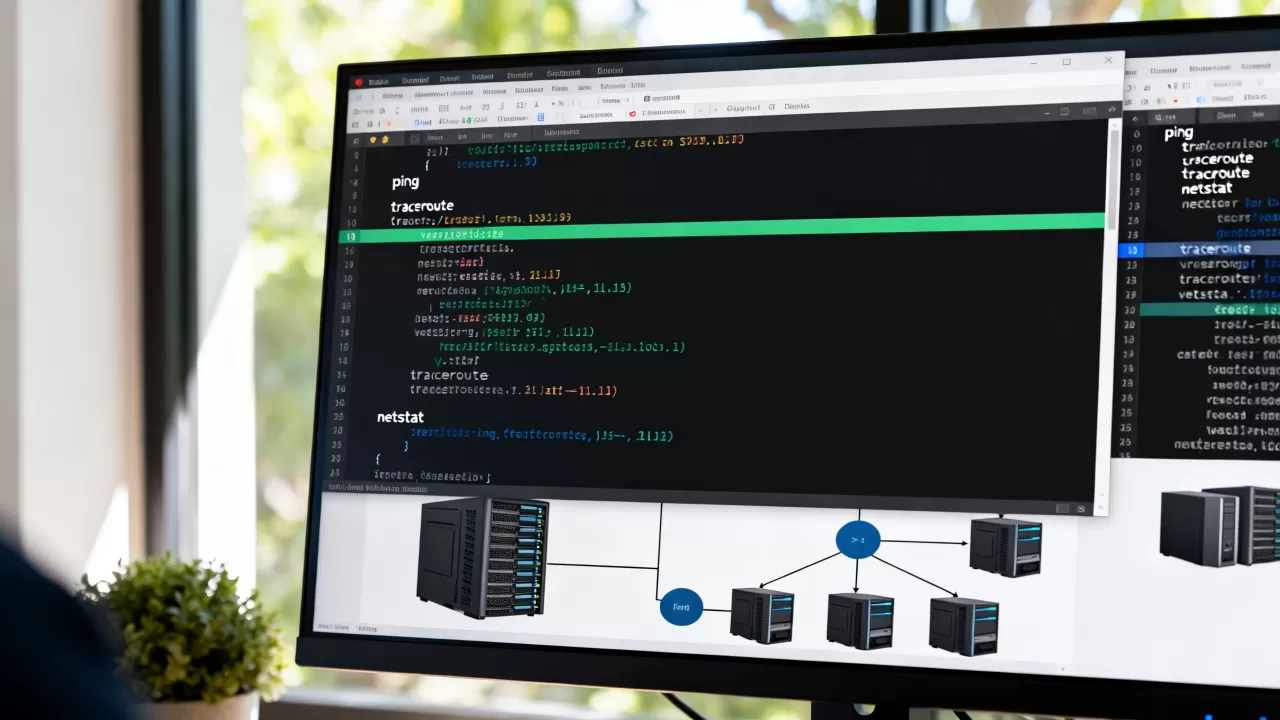Click the red dot icon in title bar
This screenshot has width=1280, height=720.
(x=358, y=83)
